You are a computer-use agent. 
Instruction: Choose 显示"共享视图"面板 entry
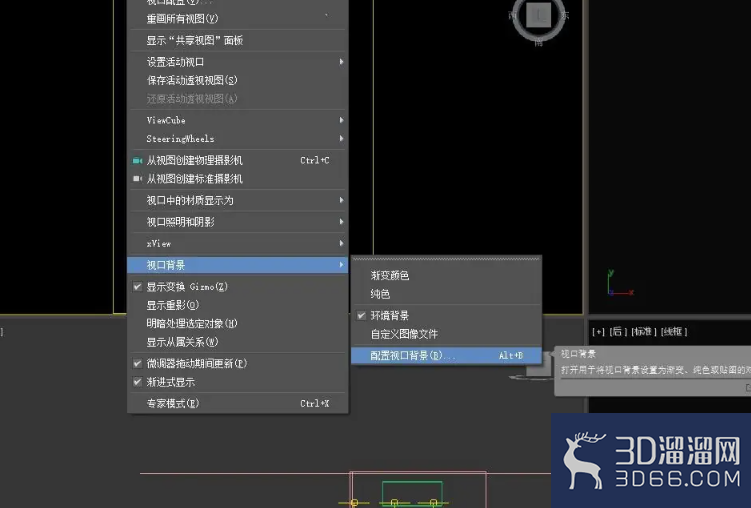pyautogui.click(x=238, y=41)
